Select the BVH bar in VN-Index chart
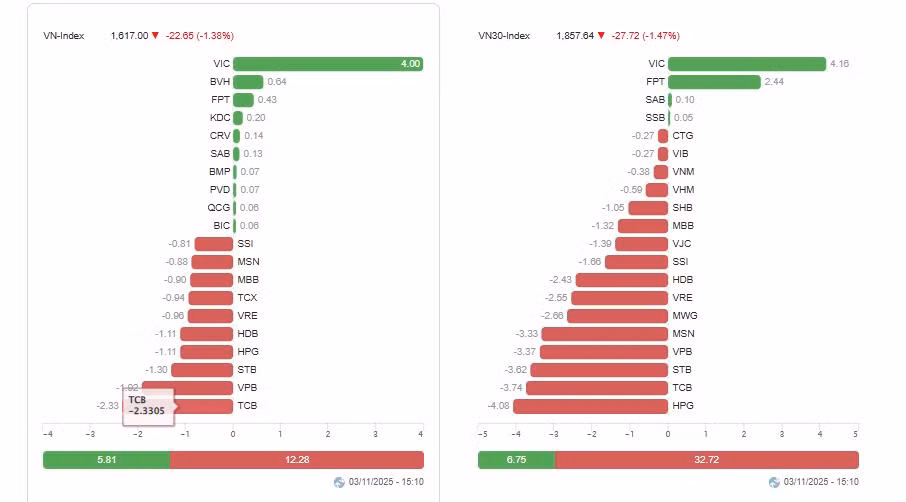 coord(248,82)
